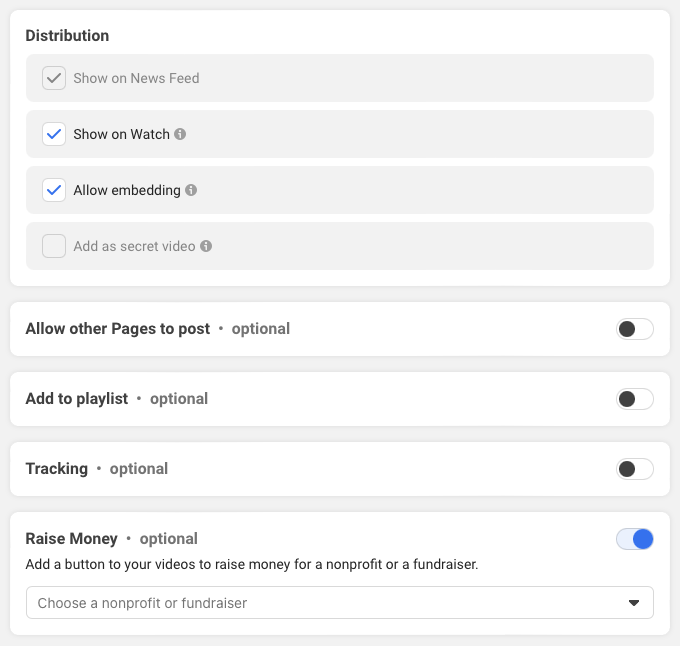Screen dimensions: 680x646
Task: Open info tooltip beside Show on Watch
Action: pyautogui.click(x=180, y=134)
